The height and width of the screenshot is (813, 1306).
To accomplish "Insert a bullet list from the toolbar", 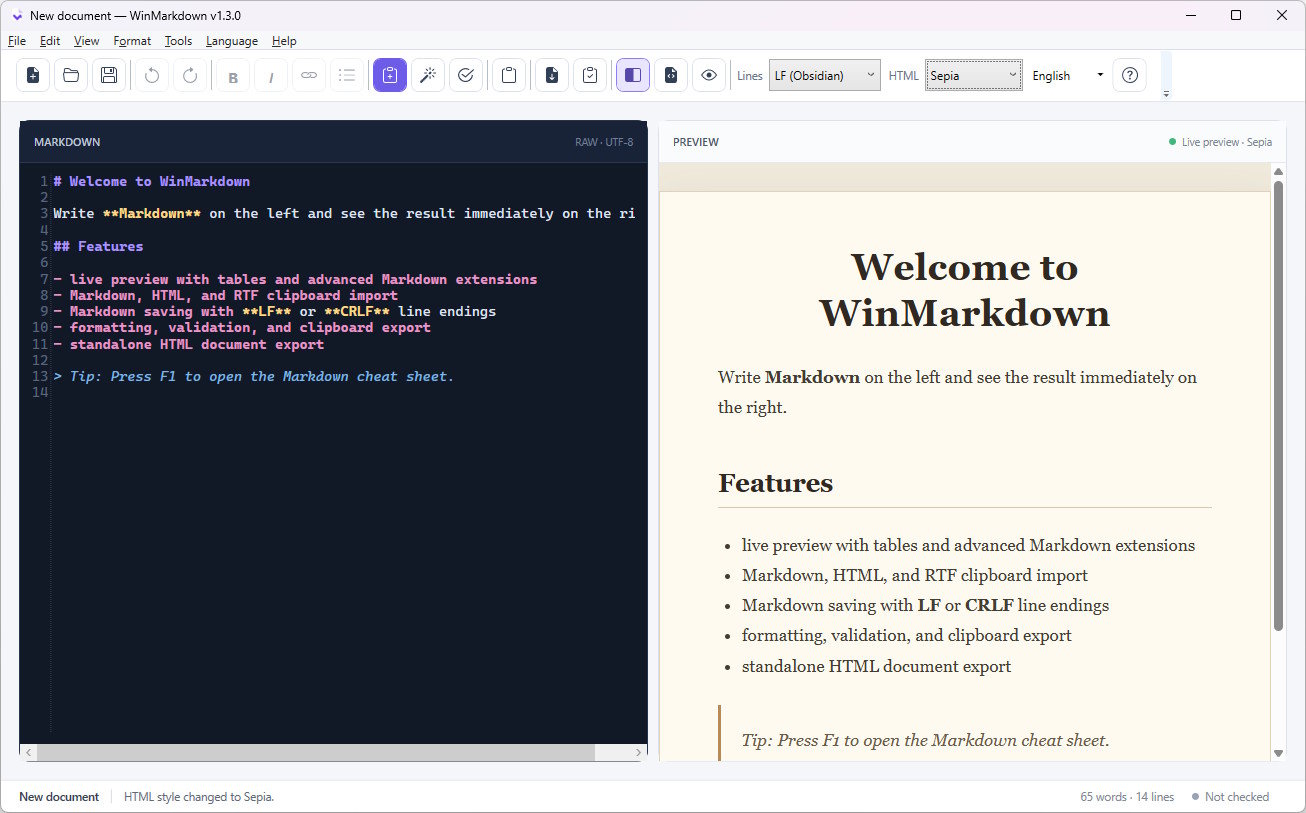I will [347, 75].
